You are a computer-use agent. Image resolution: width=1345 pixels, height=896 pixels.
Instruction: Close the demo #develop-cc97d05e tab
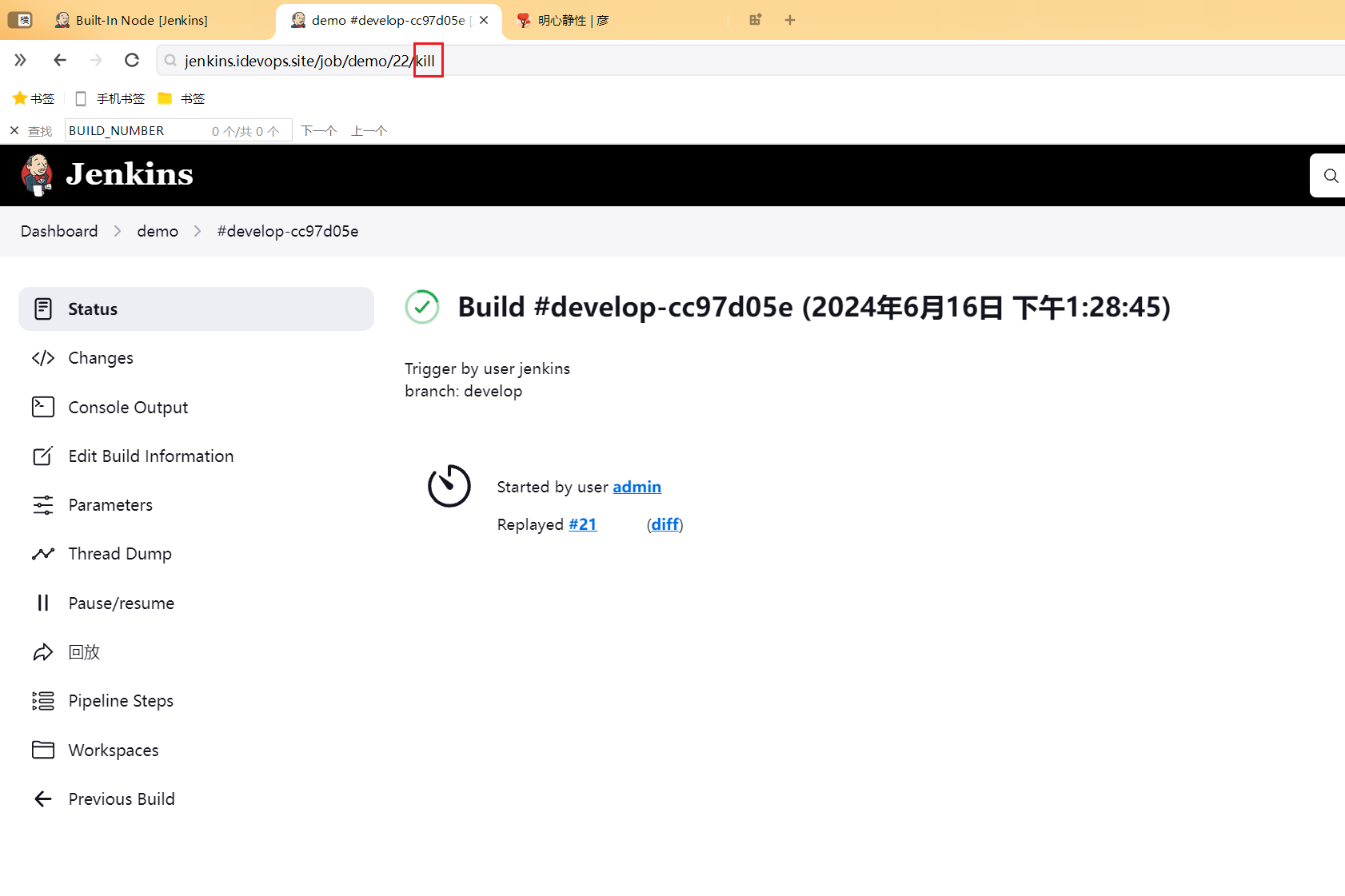(484, 20)
